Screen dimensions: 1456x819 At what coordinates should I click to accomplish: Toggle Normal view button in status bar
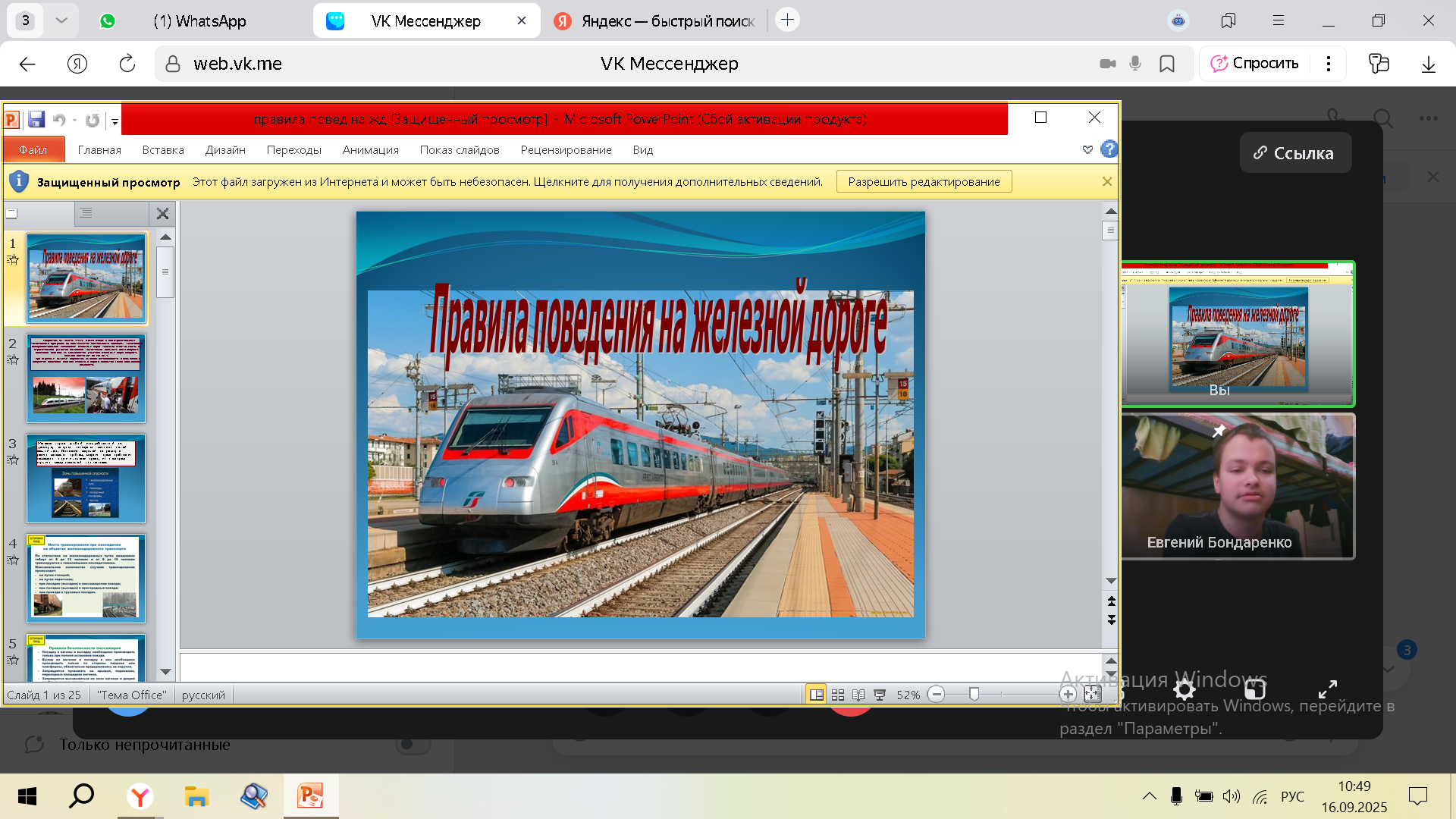[x=816, y=695]
